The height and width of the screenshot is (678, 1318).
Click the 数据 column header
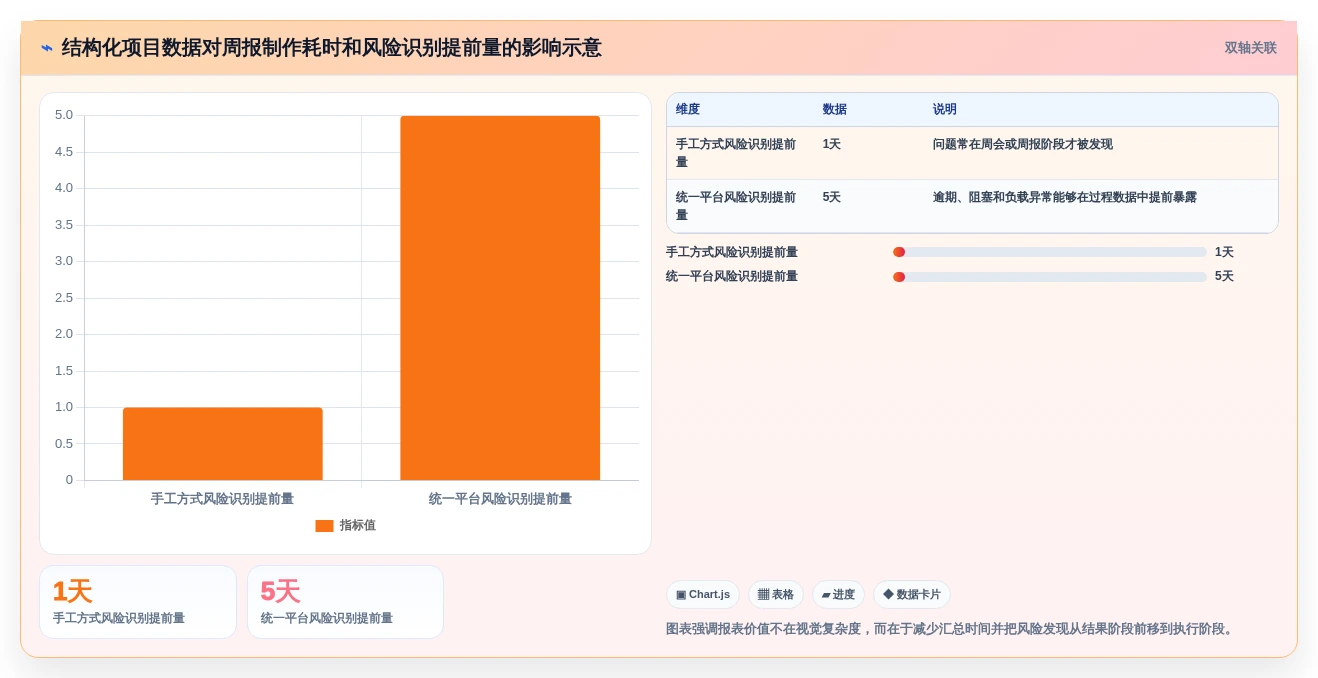[x=835, y=110]
